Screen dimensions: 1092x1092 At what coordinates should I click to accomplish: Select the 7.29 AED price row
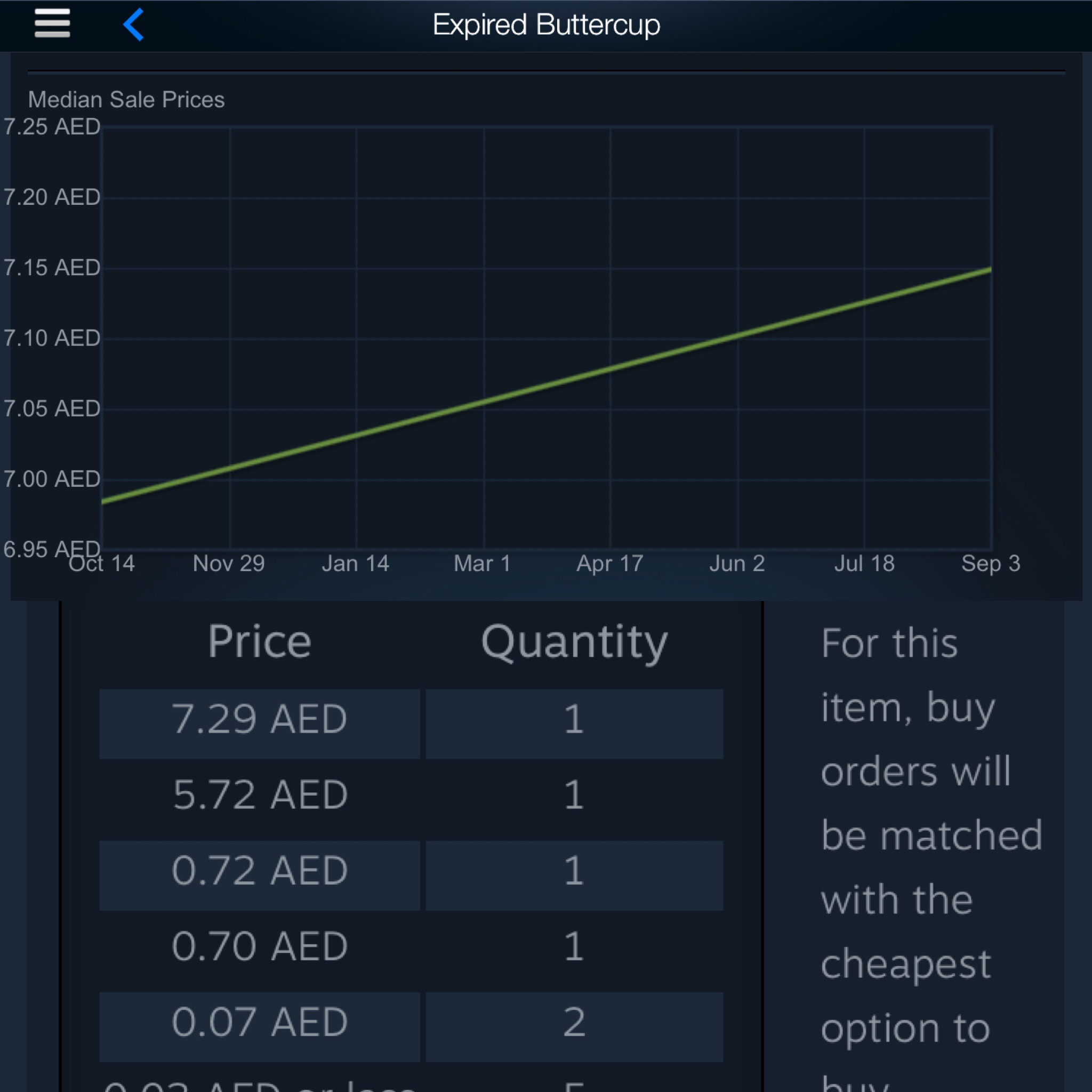[x=260, y=719]
